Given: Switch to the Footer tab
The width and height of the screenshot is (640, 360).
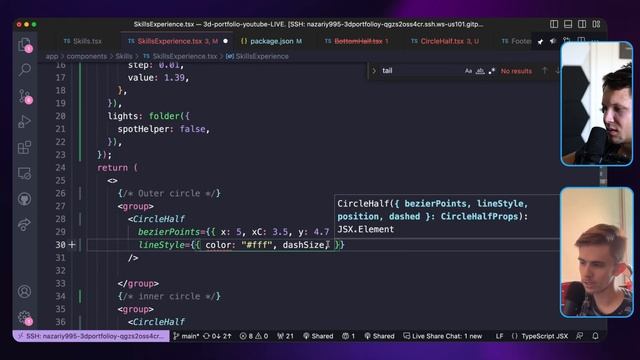Looking at the screenshot, I should click(516, 41).
